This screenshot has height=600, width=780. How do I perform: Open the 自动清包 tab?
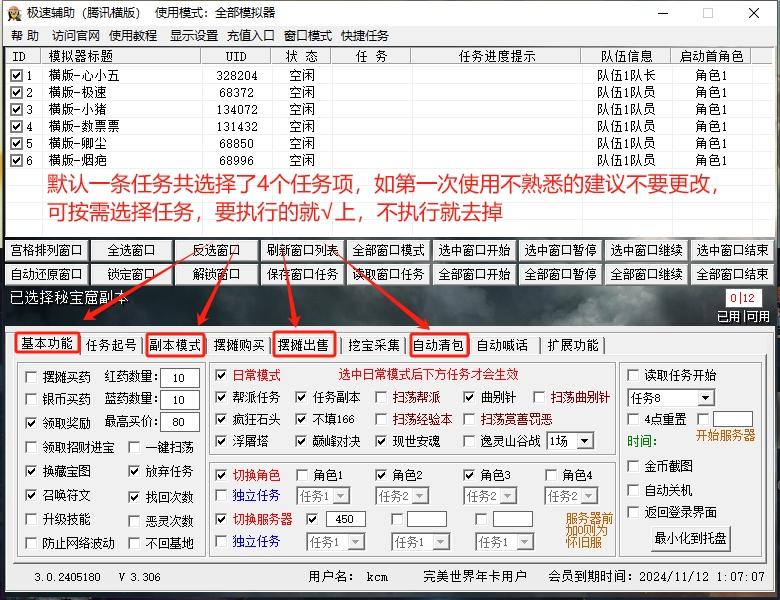[438, 345]
